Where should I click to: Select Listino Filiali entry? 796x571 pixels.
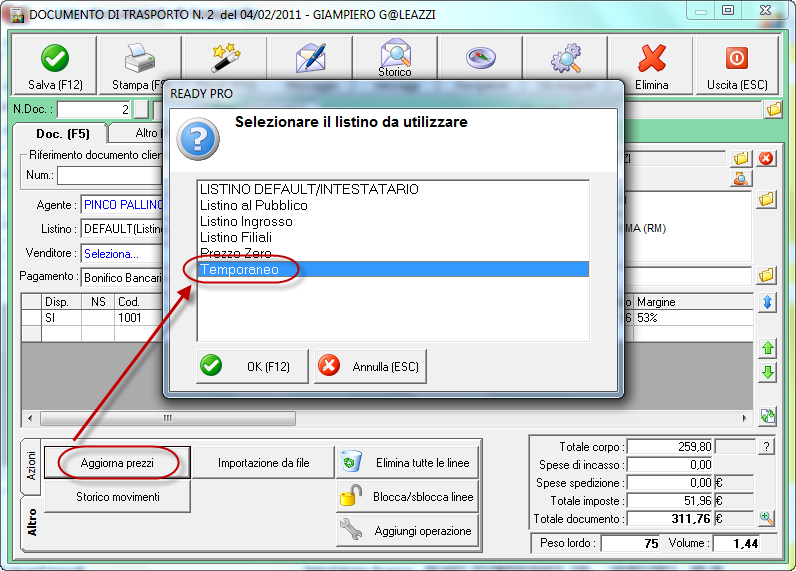[393, 237]
